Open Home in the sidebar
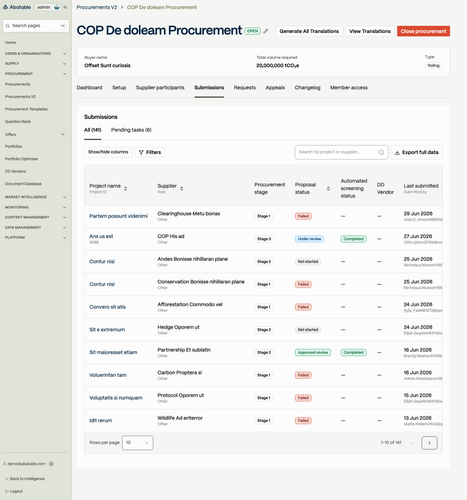The width and height of the screenshot is (467, 500). [10, 43]
